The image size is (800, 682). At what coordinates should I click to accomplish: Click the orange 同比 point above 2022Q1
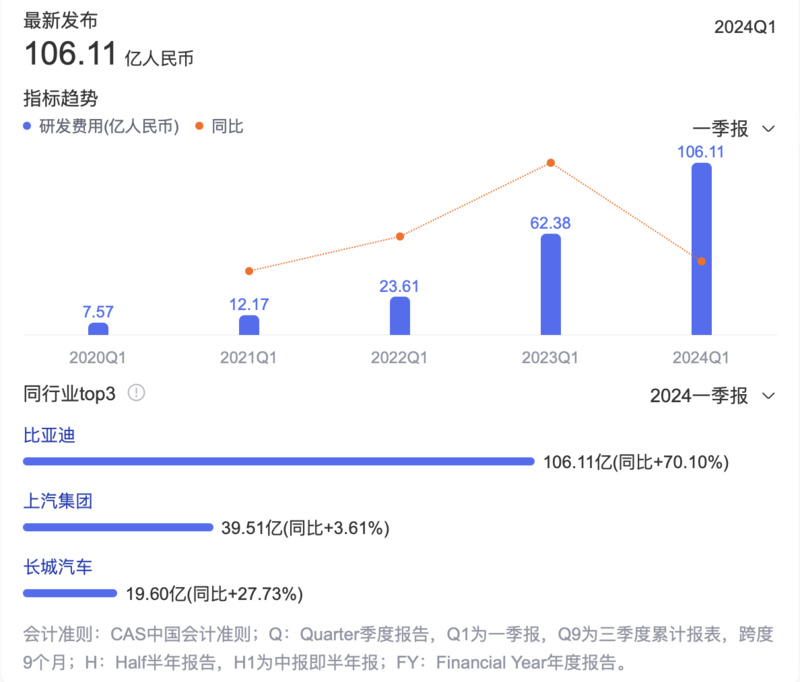(x=400, y=236)
